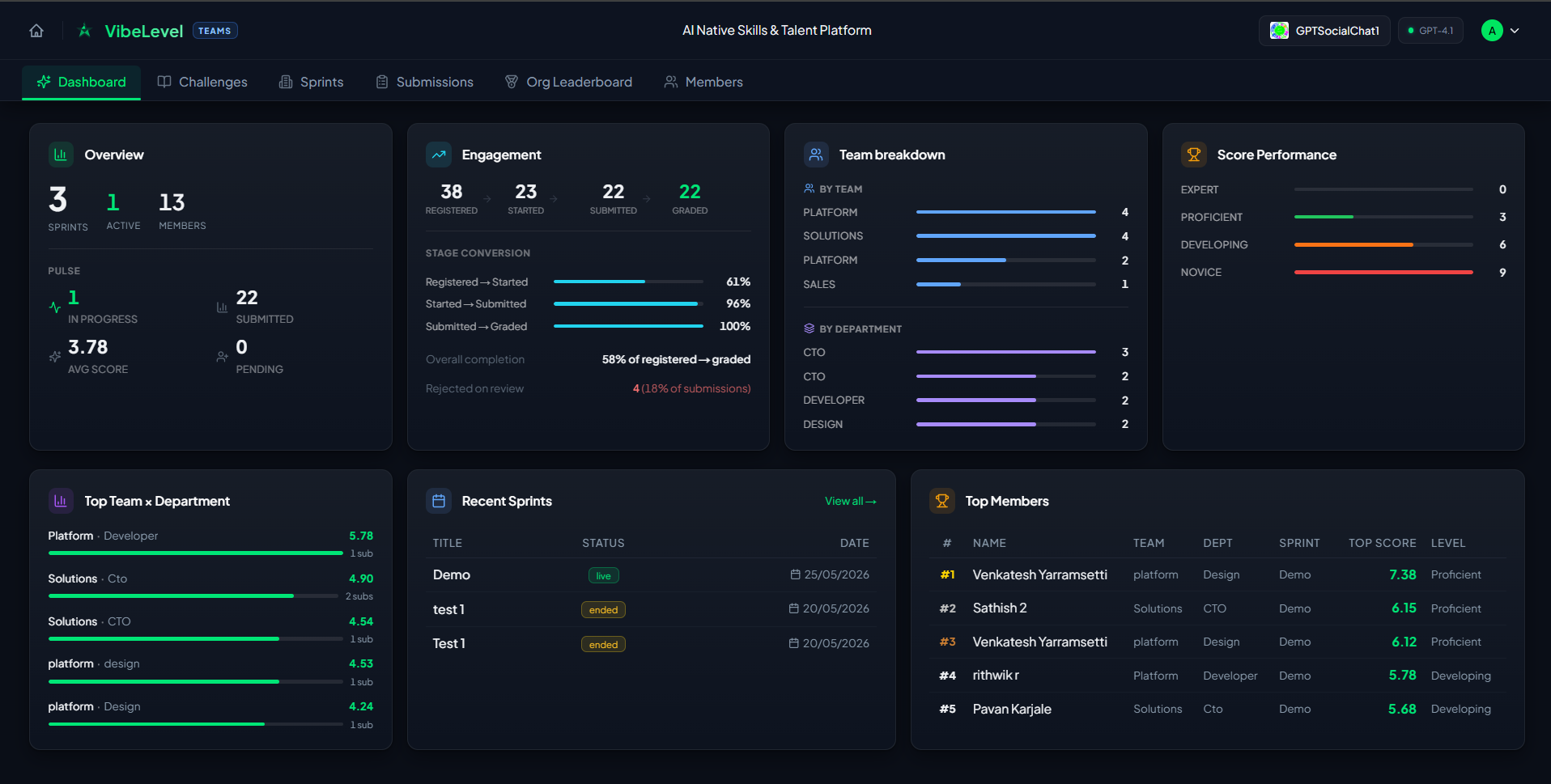Viewport: 1551px width, 784px height.
Task: Click the GPTSocialChat1 organization avatar icon
Action: [1279, 31]
